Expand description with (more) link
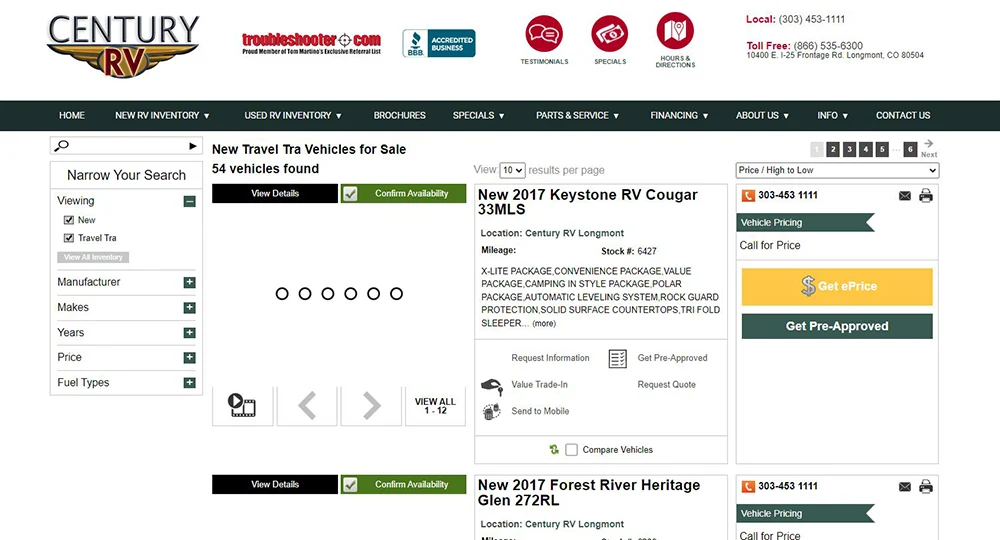Viewport: 1000px width, 540px height. pyautogui.click(x=544, y=323)
